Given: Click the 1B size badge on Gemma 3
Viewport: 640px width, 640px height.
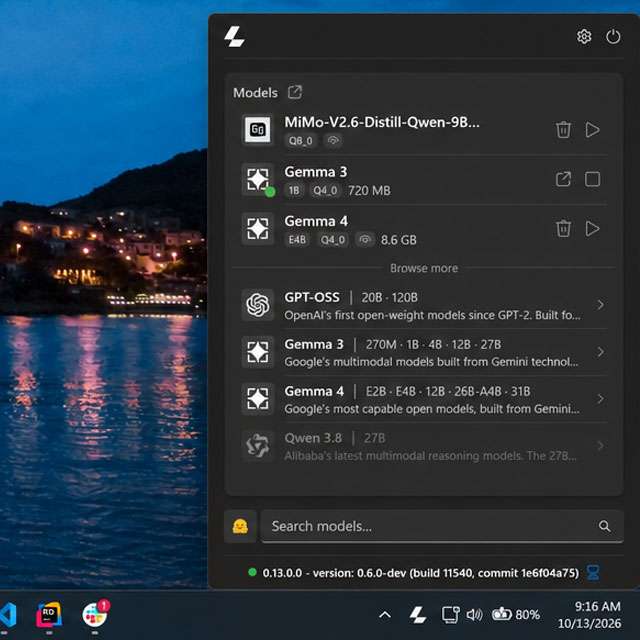Looking at the screenshot, I should (x=294, y=190).
